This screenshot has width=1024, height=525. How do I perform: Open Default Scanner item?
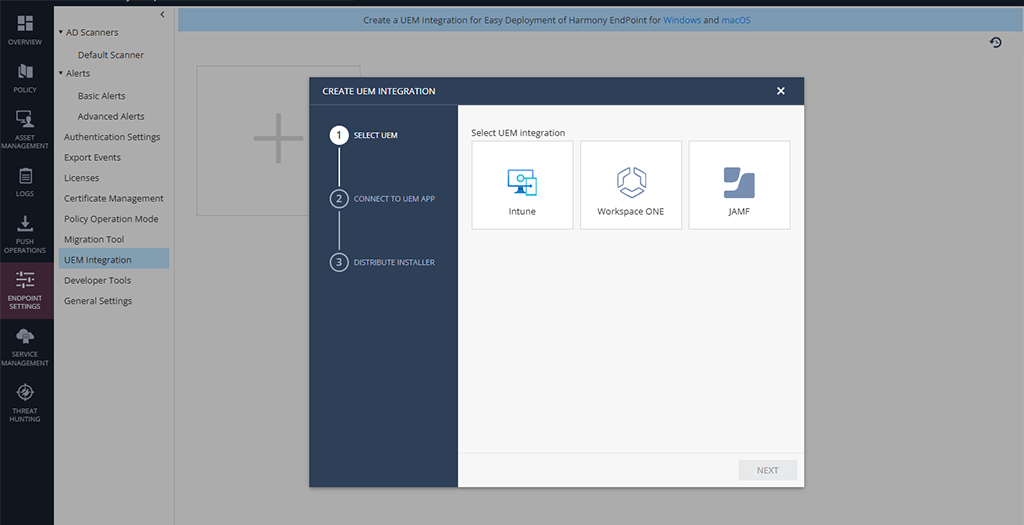pyautogui.click(x=110, y=55)
